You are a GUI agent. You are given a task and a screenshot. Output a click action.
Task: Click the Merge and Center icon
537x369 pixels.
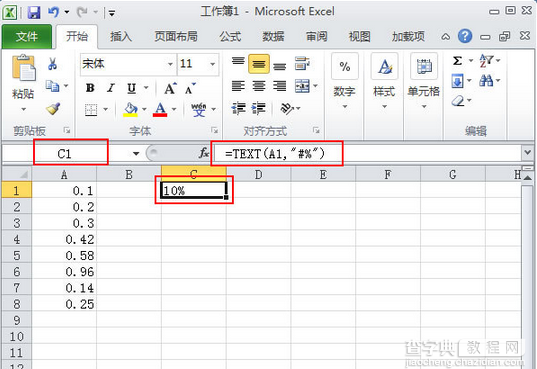point(302,86)
